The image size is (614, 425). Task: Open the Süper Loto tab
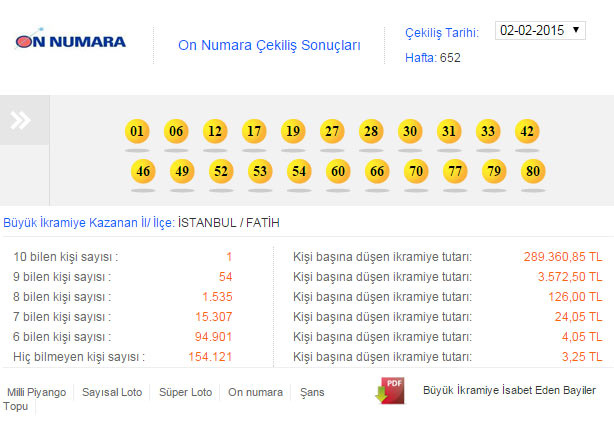[x=186, y=392]
